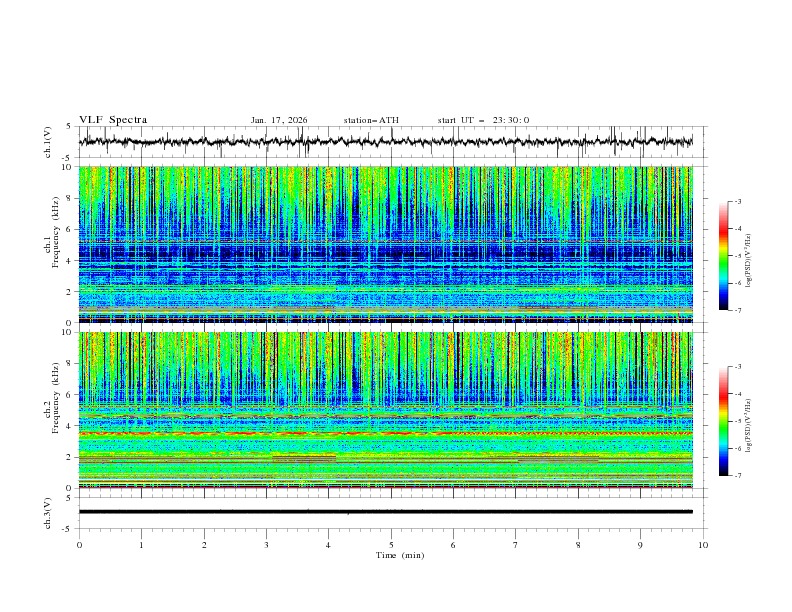Click the 'VLF Spectra' title text
The image size is (792, 612).
[x=113, y=120]
